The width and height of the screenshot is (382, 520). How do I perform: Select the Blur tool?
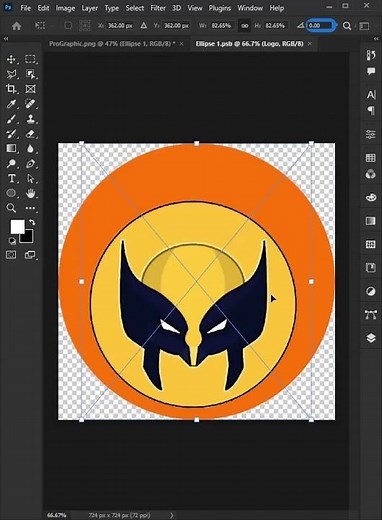tap(30, 148)
